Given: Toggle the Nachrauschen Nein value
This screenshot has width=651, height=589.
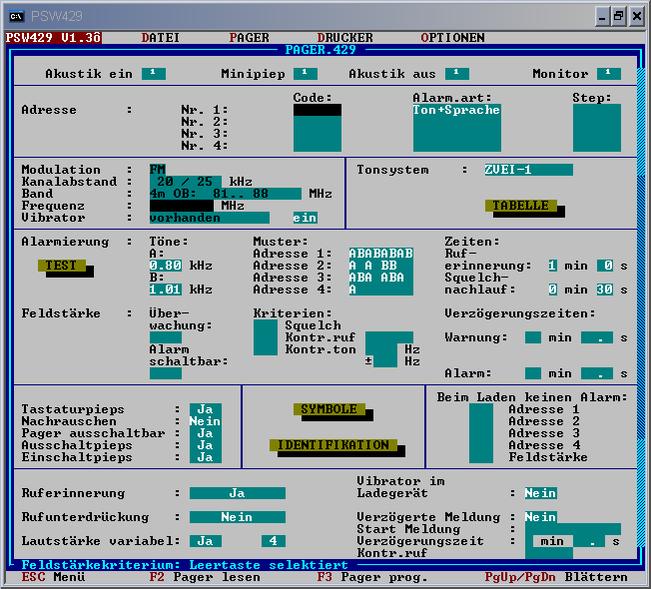Looking at the screenshot, I should pos(205,421).
